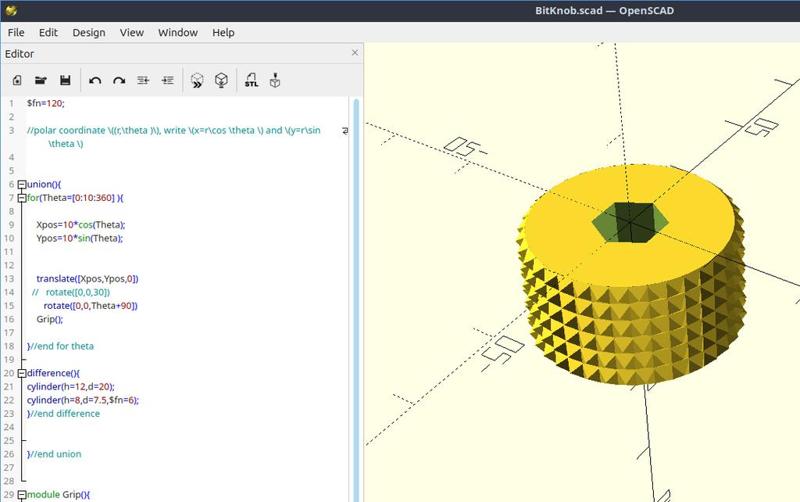Open the View menu
This screenshot has height=502, width=800.
pos(132,32)
